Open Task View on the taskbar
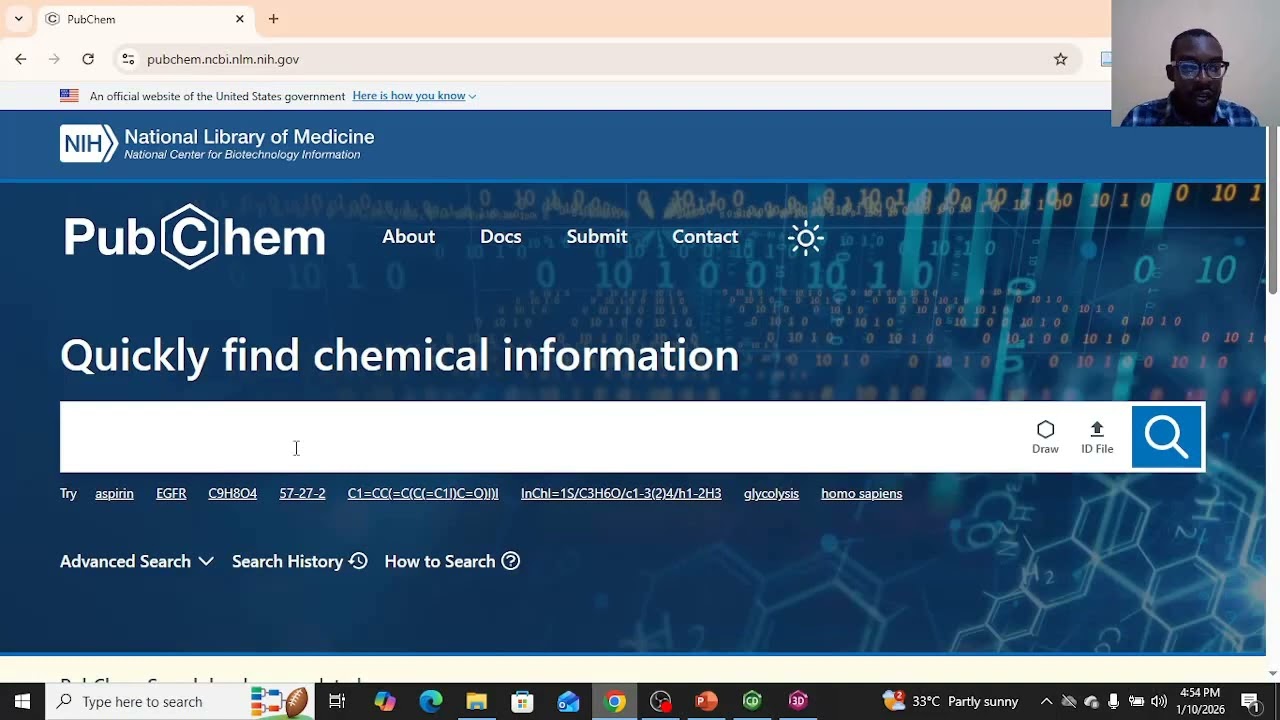Image resolution: width=1280 pixels, height=720 pixels. 337,702
